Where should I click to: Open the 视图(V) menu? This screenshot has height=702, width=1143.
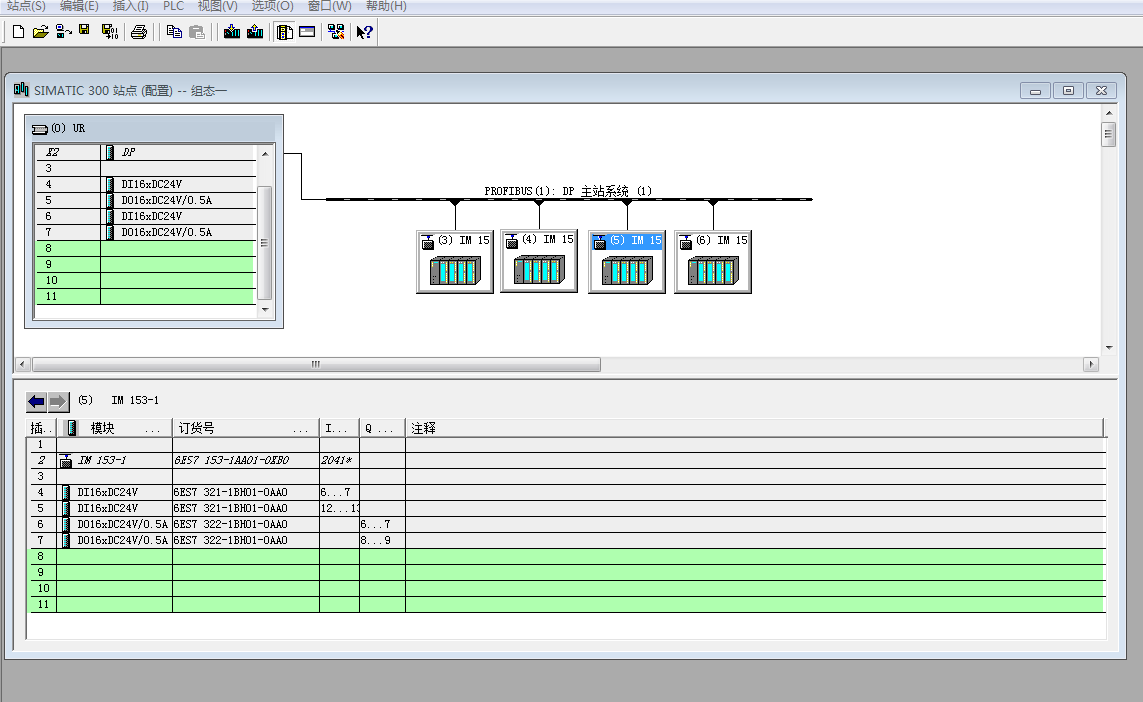point(217,6)
